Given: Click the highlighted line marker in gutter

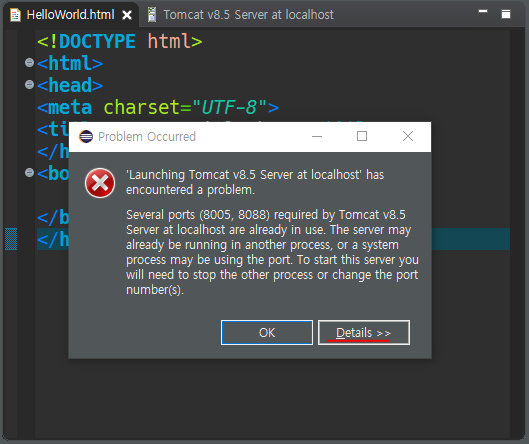Looking at the screenshot, I should pos(11,239).
